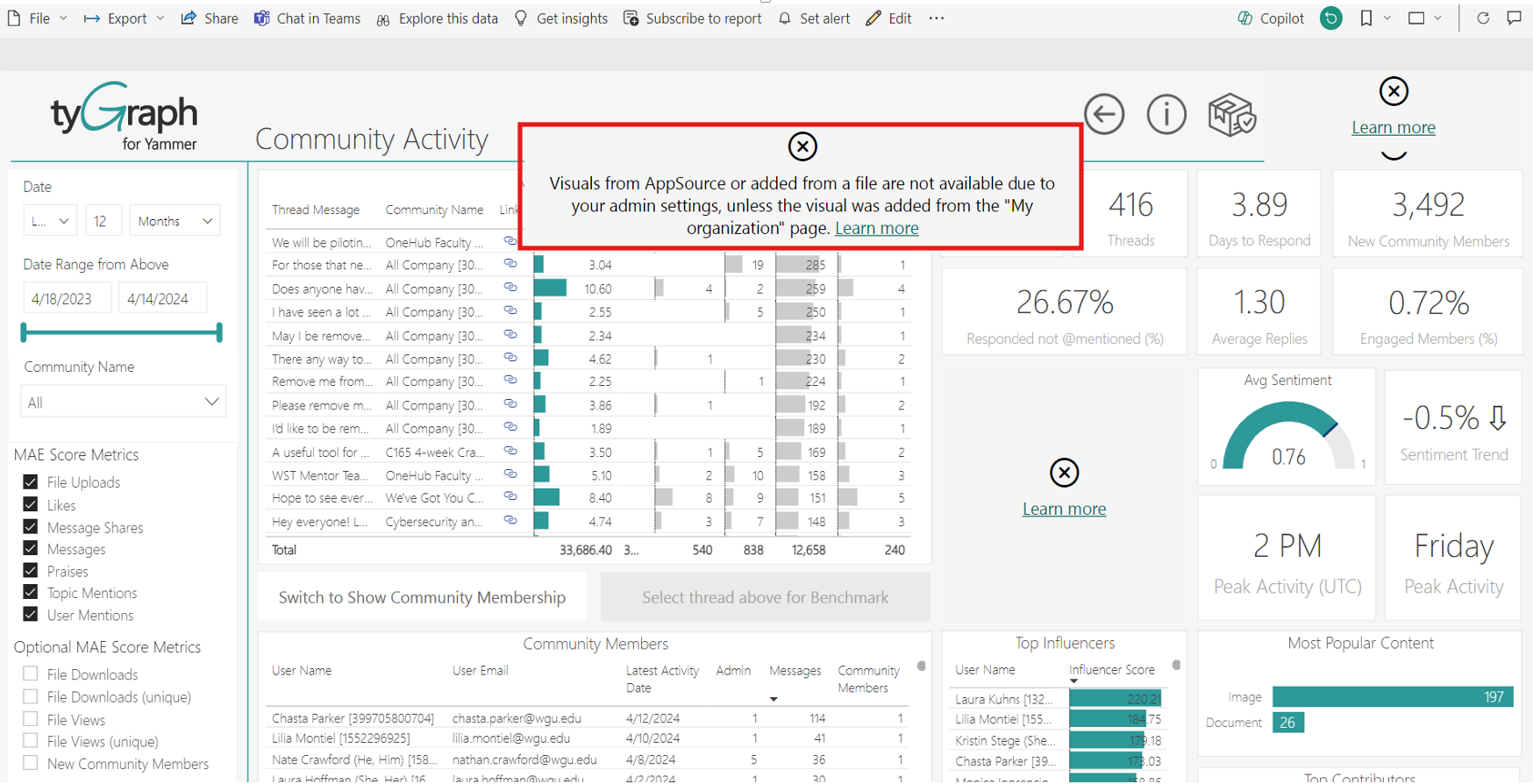
Task: Click the back arrow navigation icon
Action: click(x=1103, y=114)
